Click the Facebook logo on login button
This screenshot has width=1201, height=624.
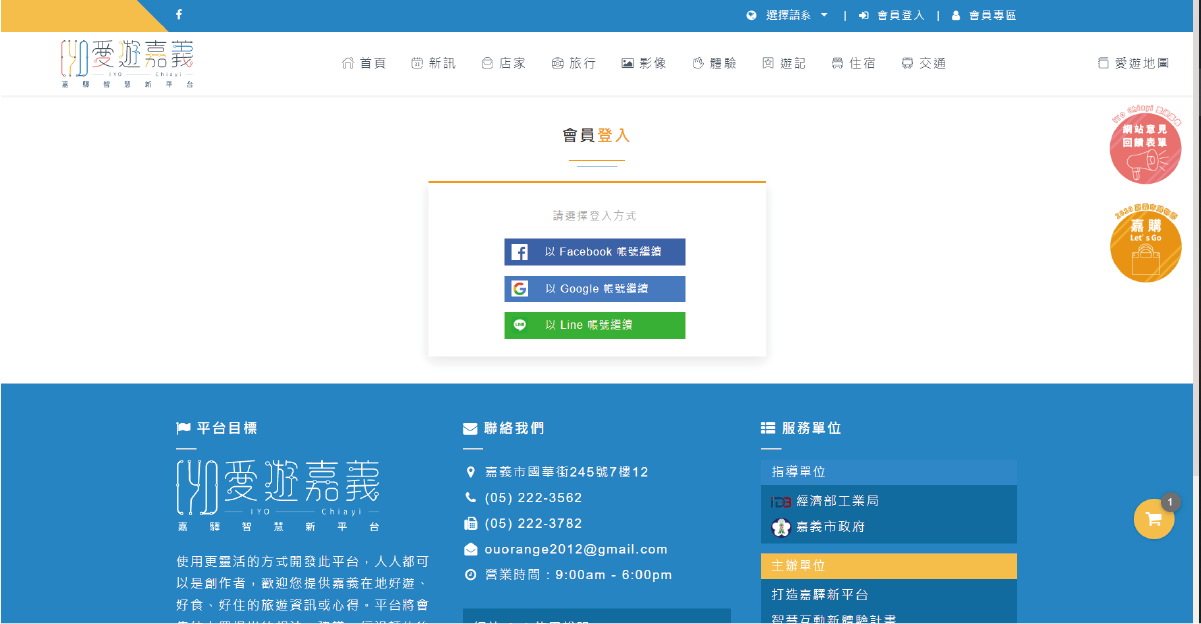(x=520, y=252)
